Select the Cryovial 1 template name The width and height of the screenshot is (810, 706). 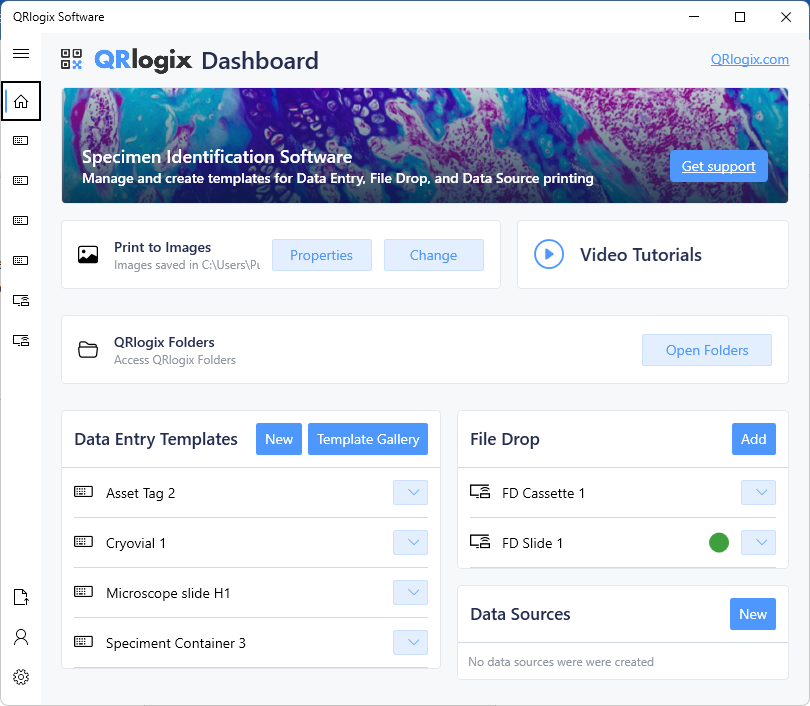coord(136,543)
